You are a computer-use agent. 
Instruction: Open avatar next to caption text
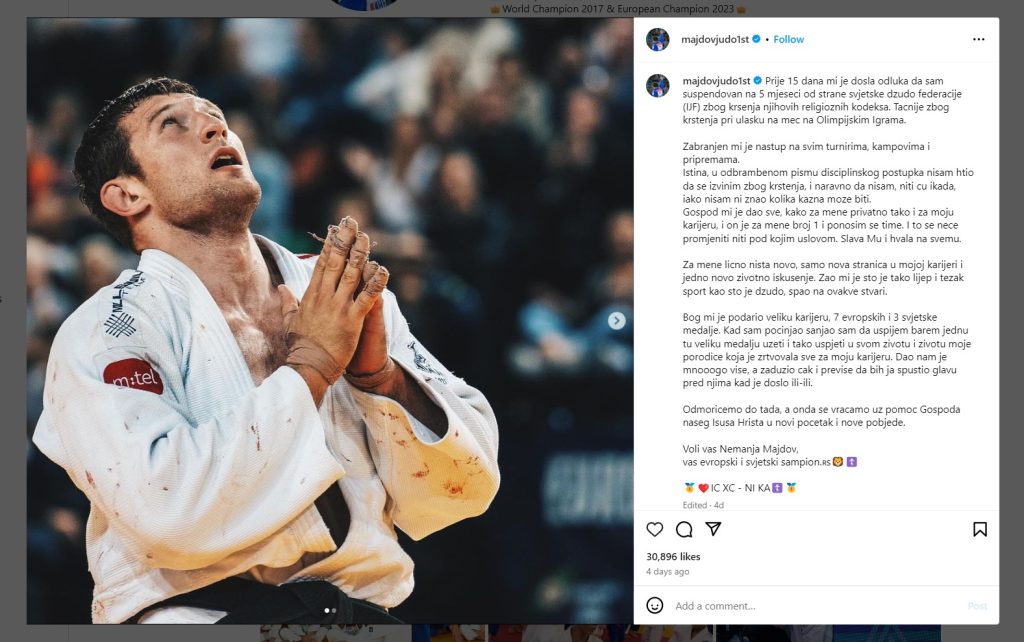coord(658,86)
